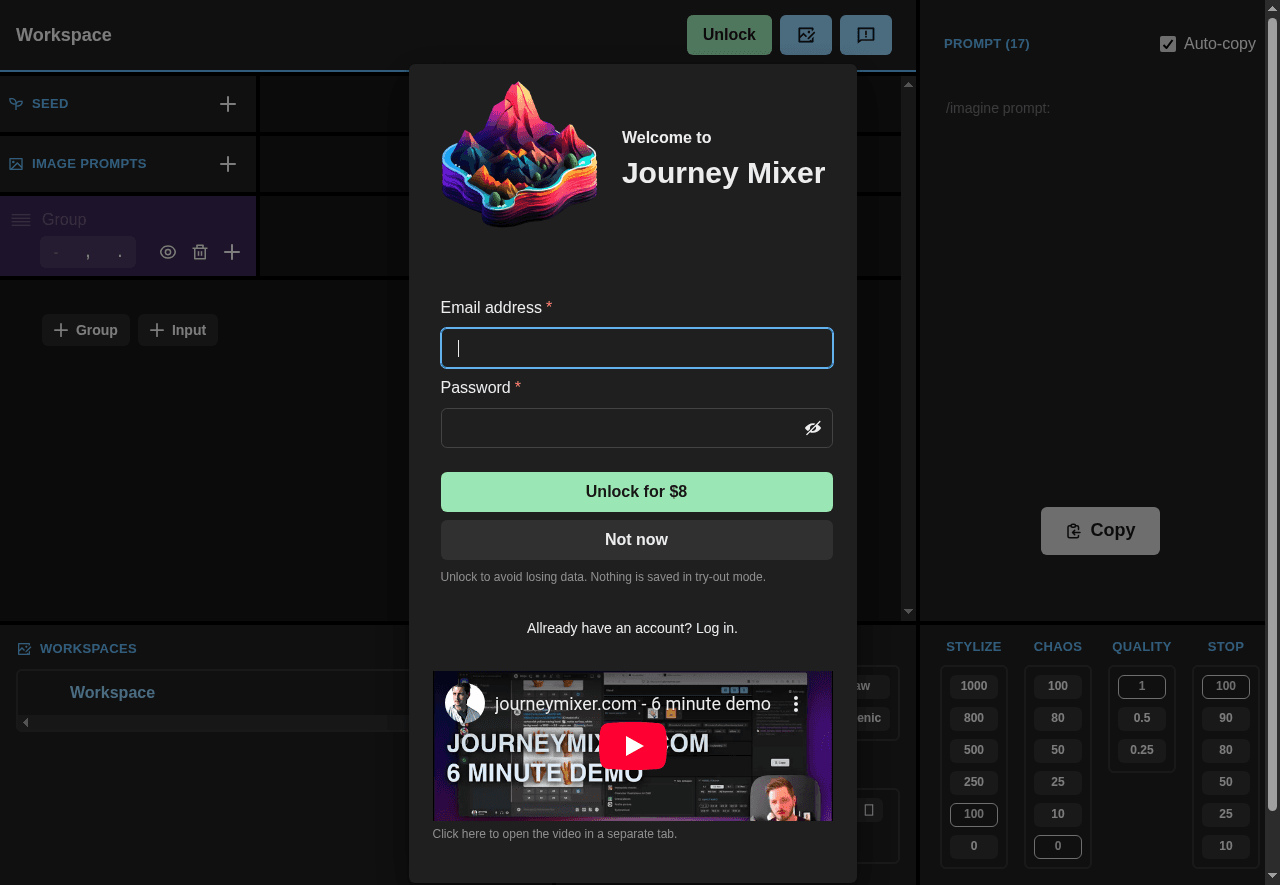The width and height of the screenshot is (1280, 885).
Task: Open the PROMPT (17) panel header
Action: 986,43
